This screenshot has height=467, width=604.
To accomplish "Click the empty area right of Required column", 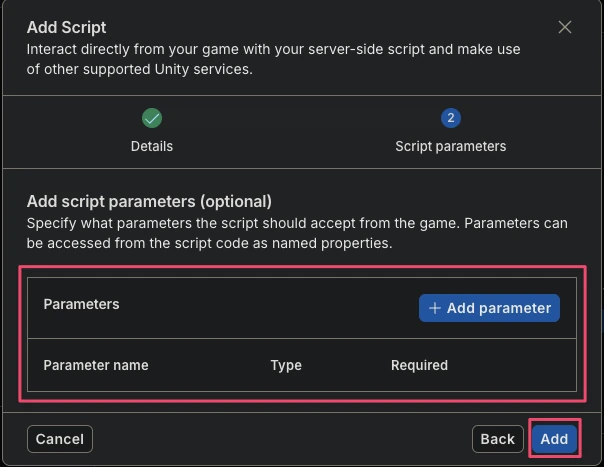I will [x=512, y=365].
